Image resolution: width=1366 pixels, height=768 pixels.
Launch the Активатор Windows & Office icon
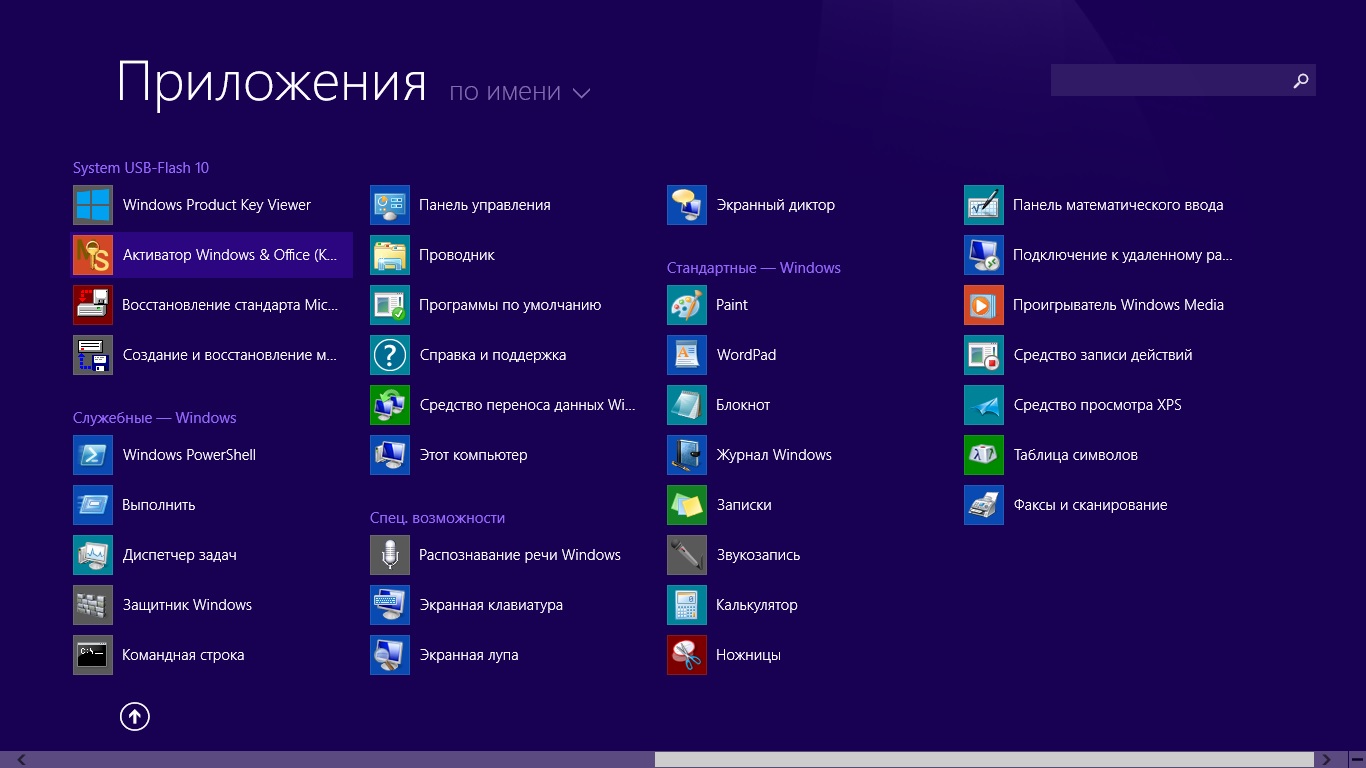point(93,255)
